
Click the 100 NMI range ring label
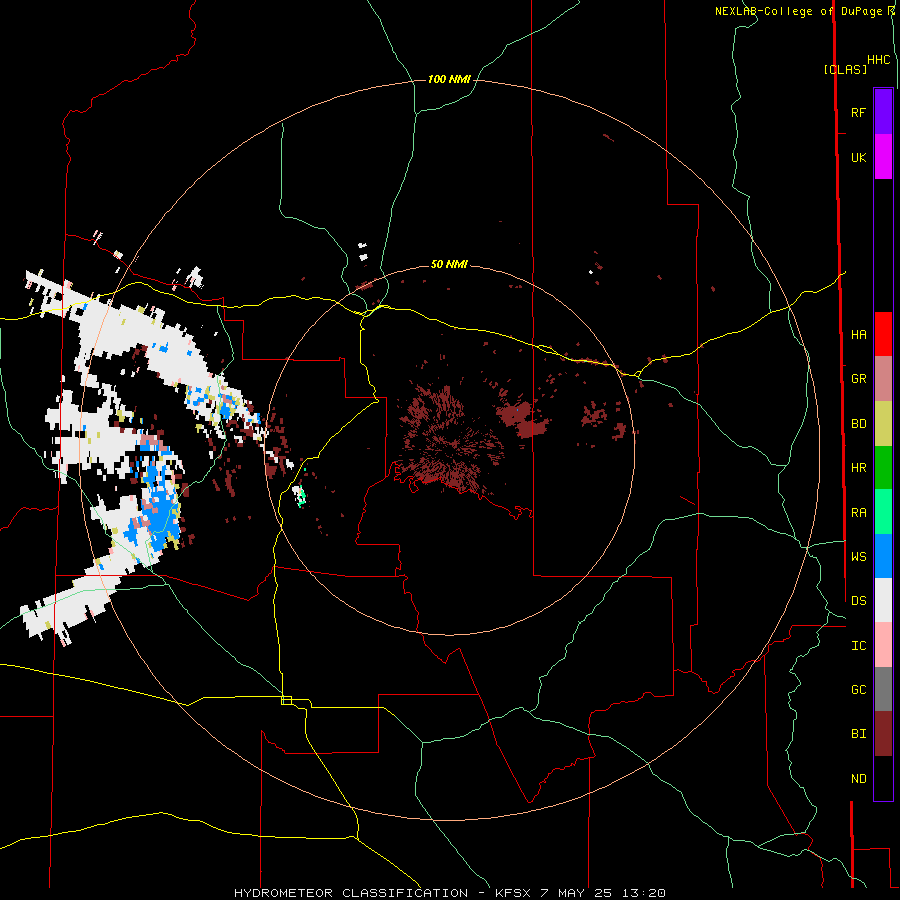pyautogui.click(x=449, y=79)
